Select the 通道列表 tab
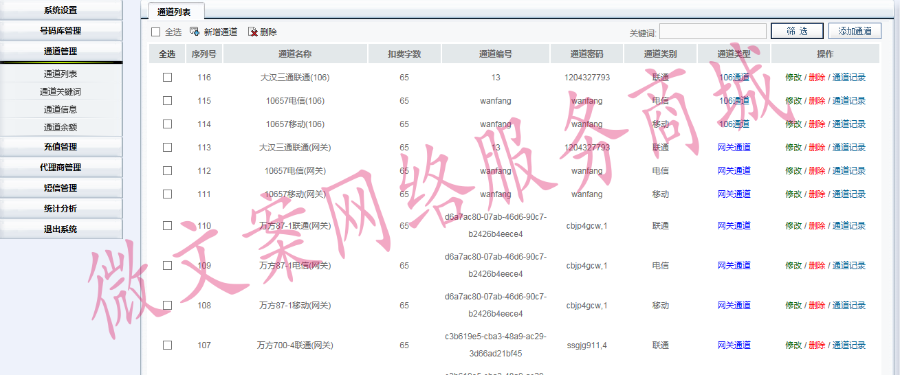900x375 pixels. (x=175, y=10)
